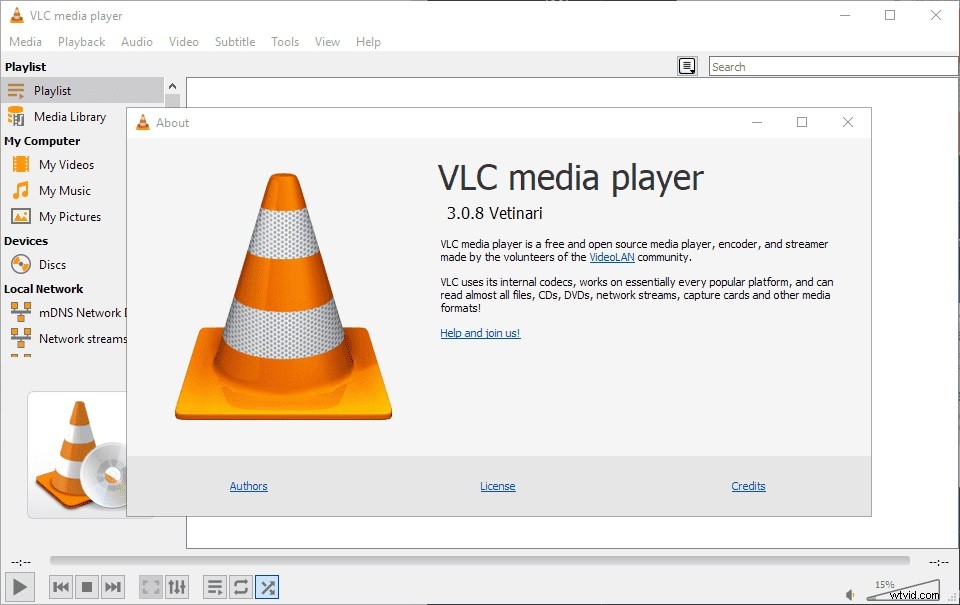
Task: Open the VideoLAN website link
Action: 611,257
